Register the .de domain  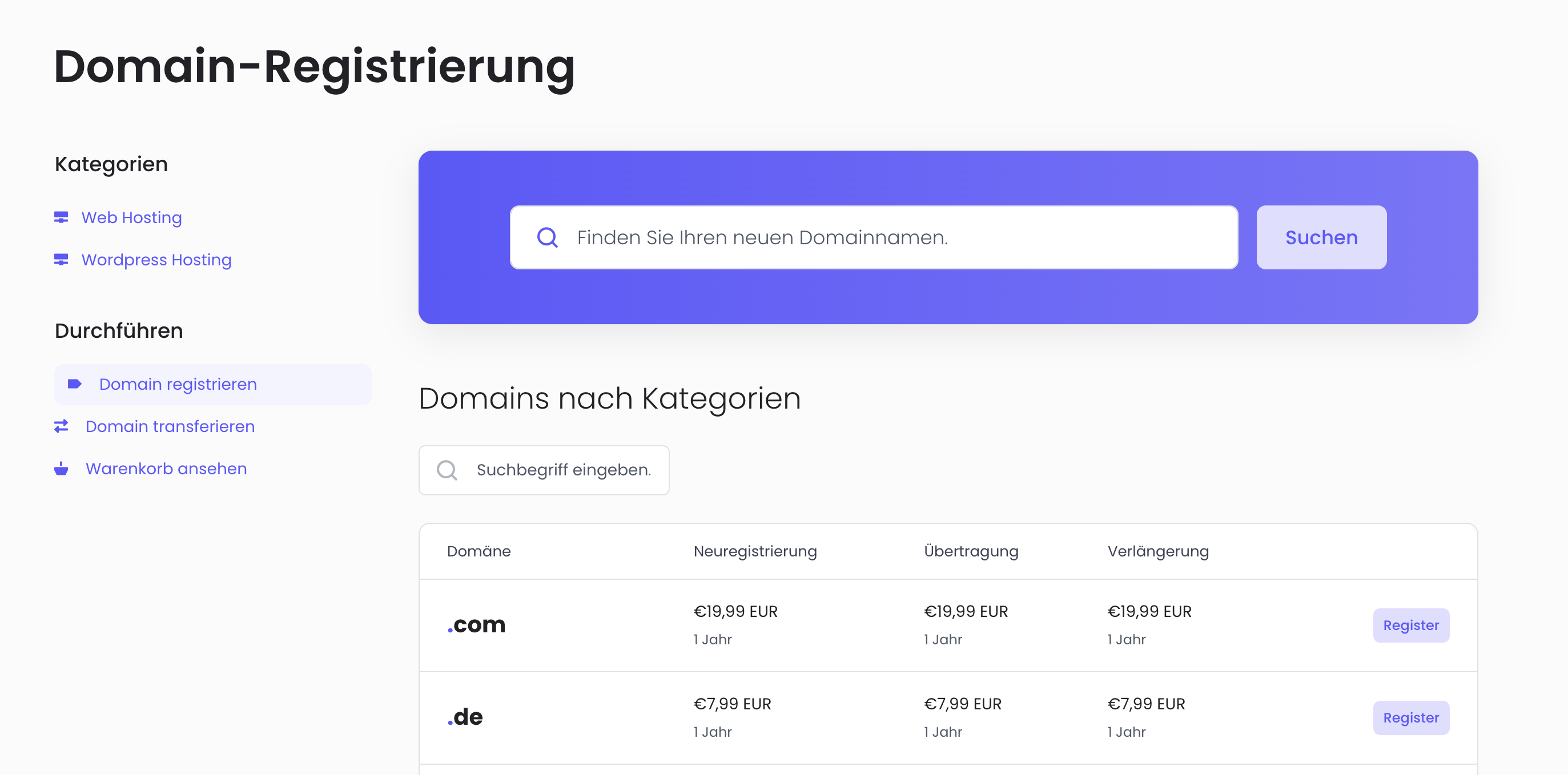point(1410,718)
